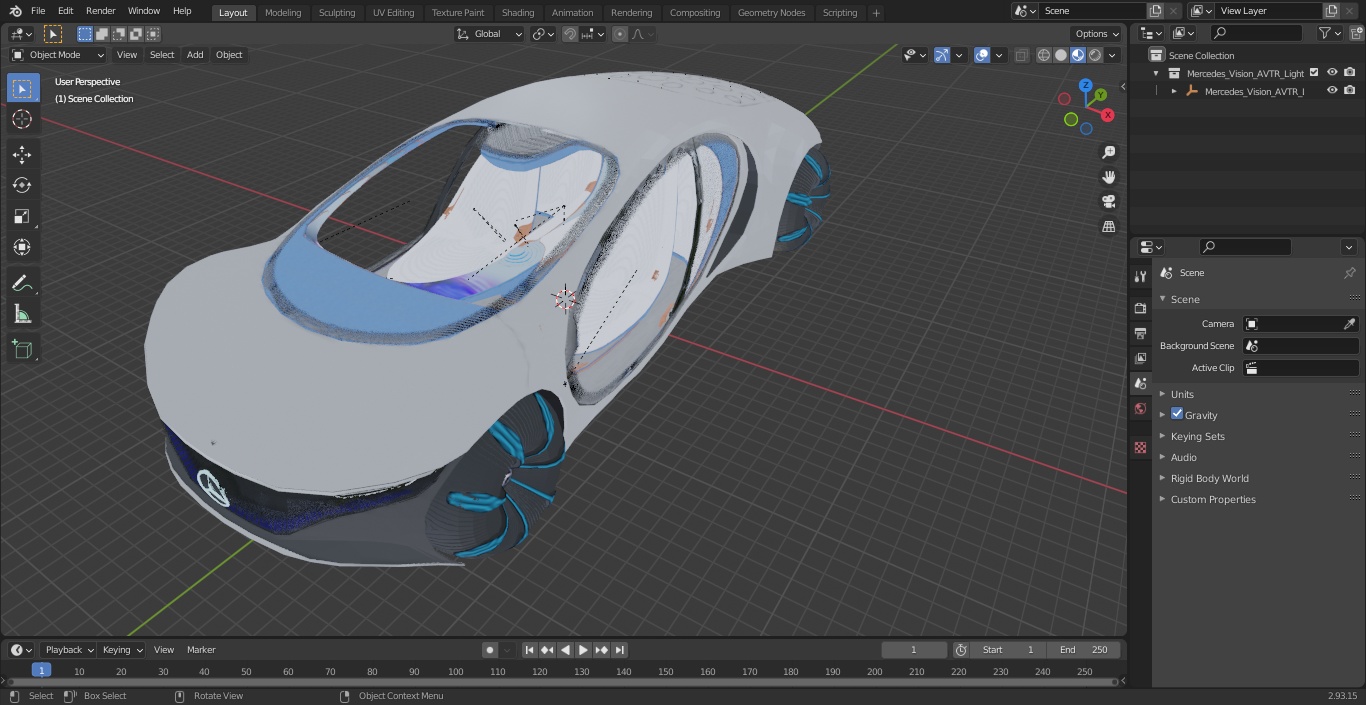Select the Cursor tool in the toolbar
Screen dimensions: 1366x705
[22, 119]
